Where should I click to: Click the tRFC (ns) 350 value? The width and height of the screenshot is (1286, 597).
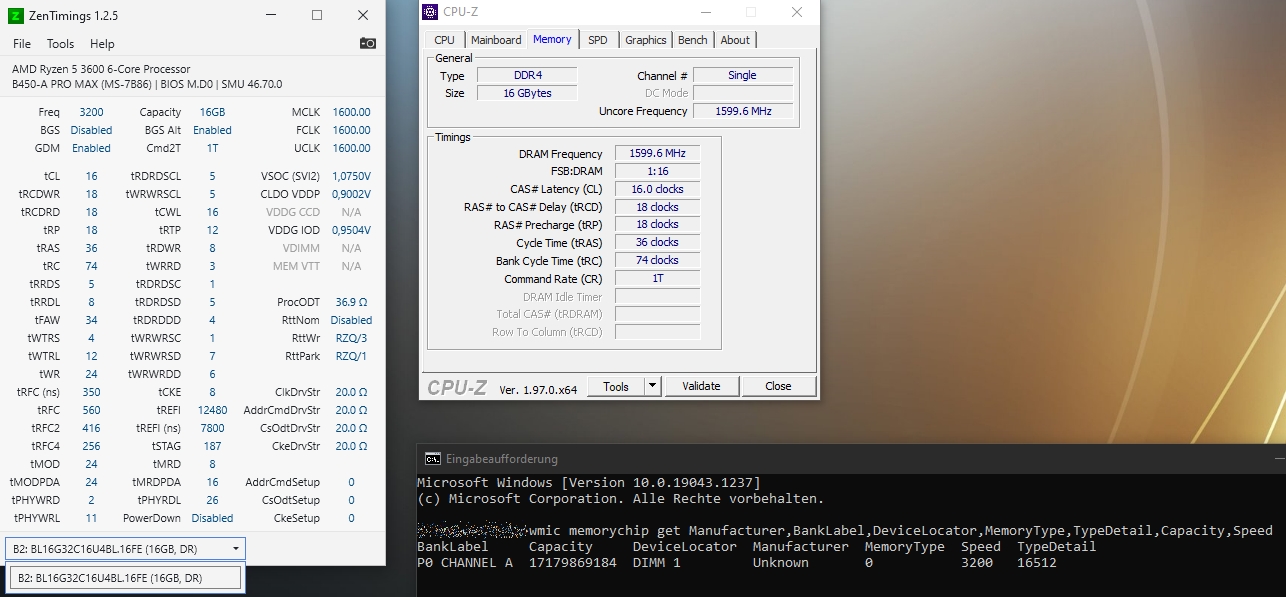coord(91,392)
